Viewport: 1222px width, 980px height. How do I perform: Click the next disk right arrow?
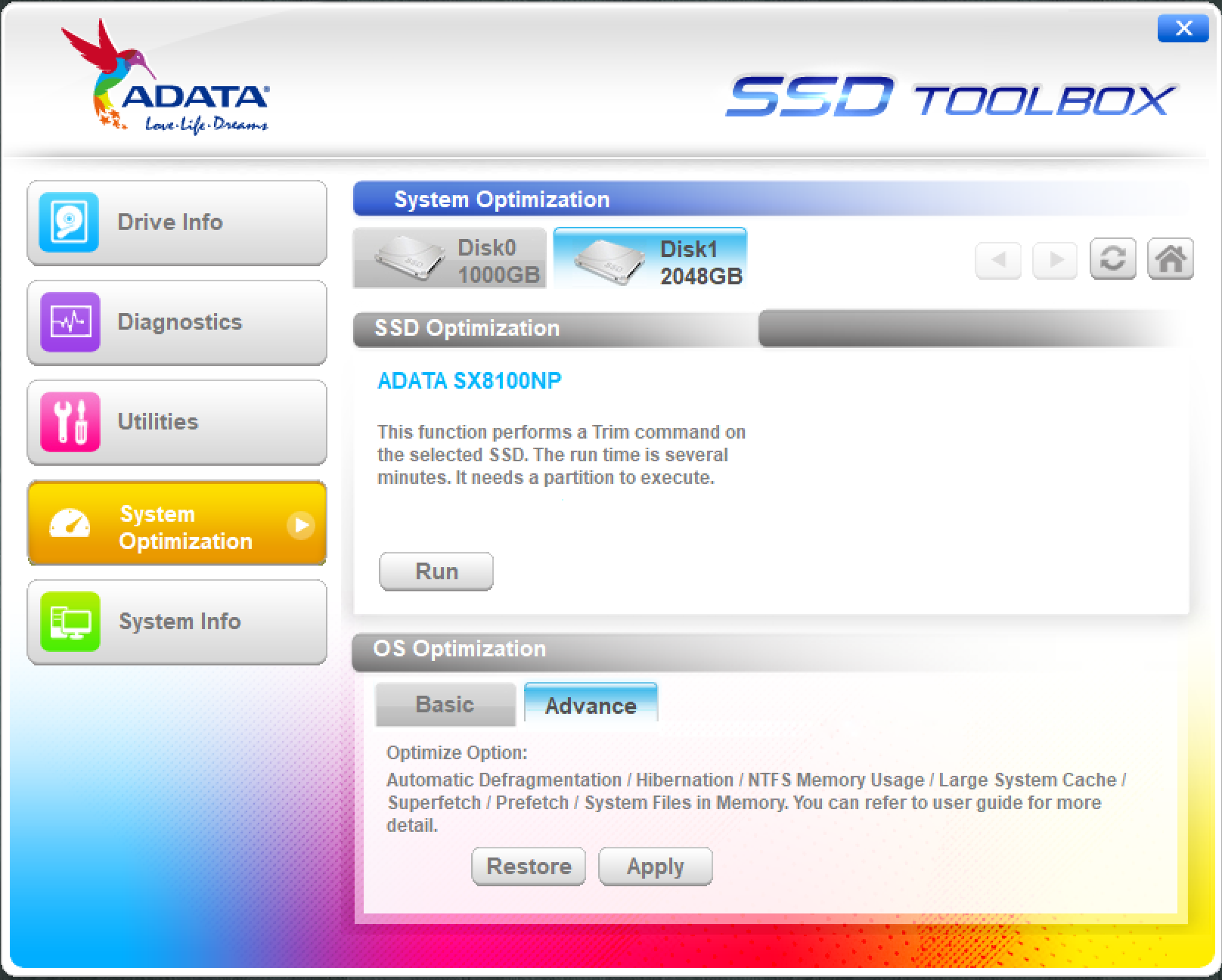(1056, 260)
